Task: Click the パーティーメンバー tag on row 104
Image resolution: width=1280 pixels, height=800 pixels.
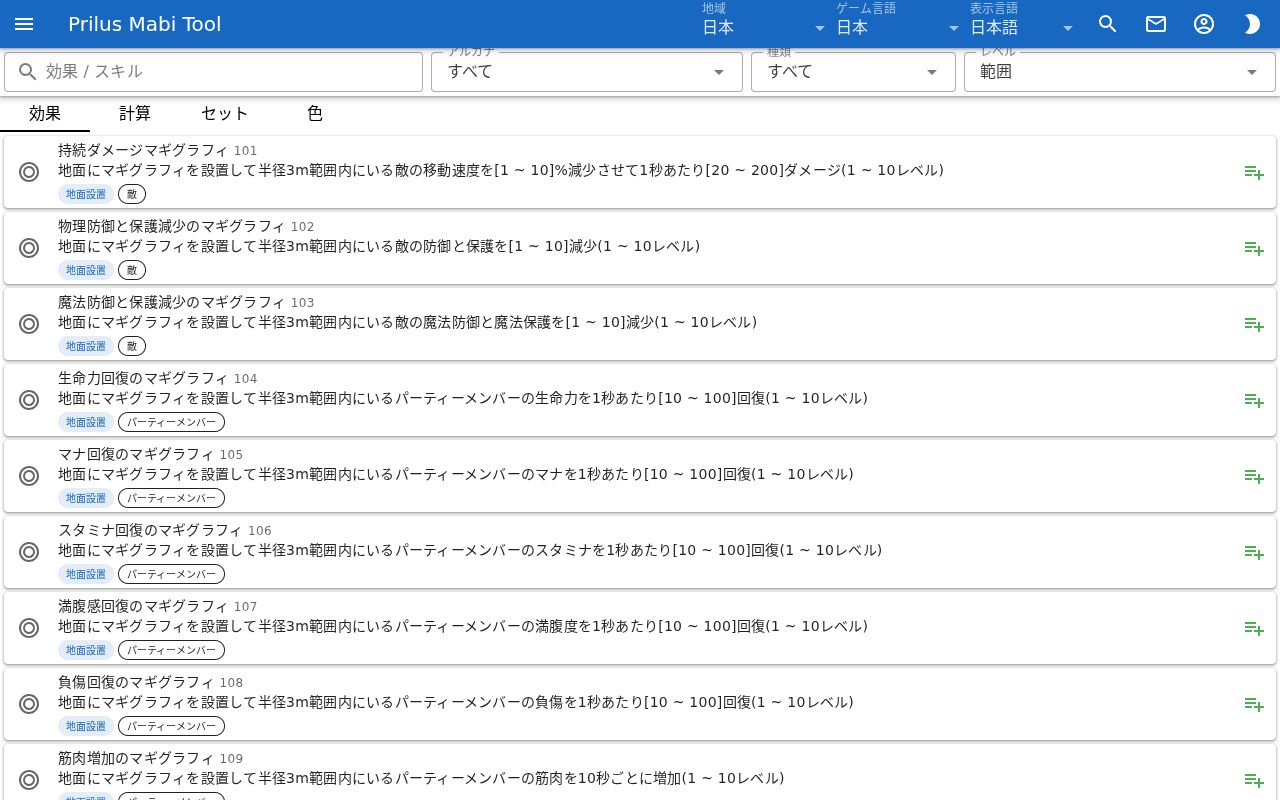Action: click(x=171, y=422)
